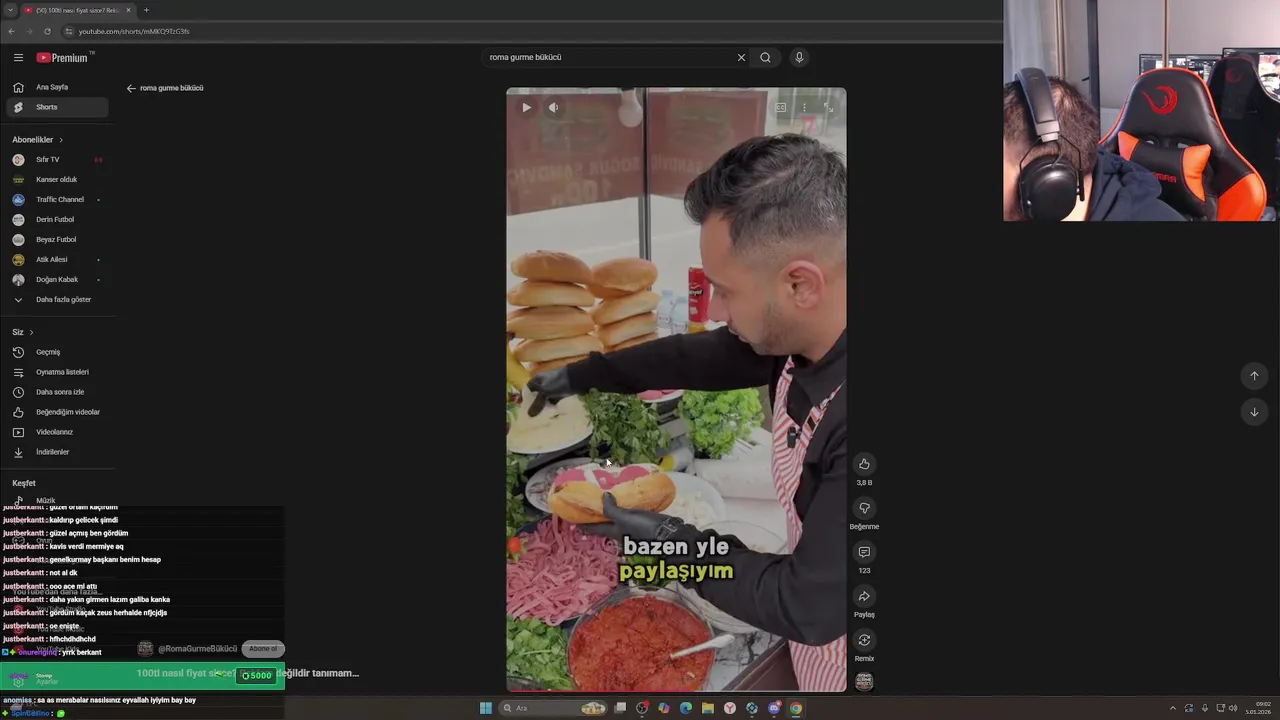The image size is (1280, 720).
Task: Open Doğan Kabak subscription
Action: point(57,280)
